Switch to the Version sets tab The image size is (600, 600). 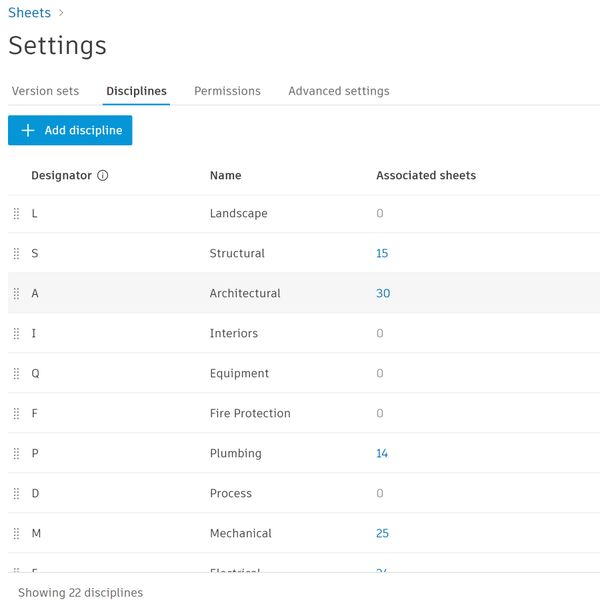point(45,91)
